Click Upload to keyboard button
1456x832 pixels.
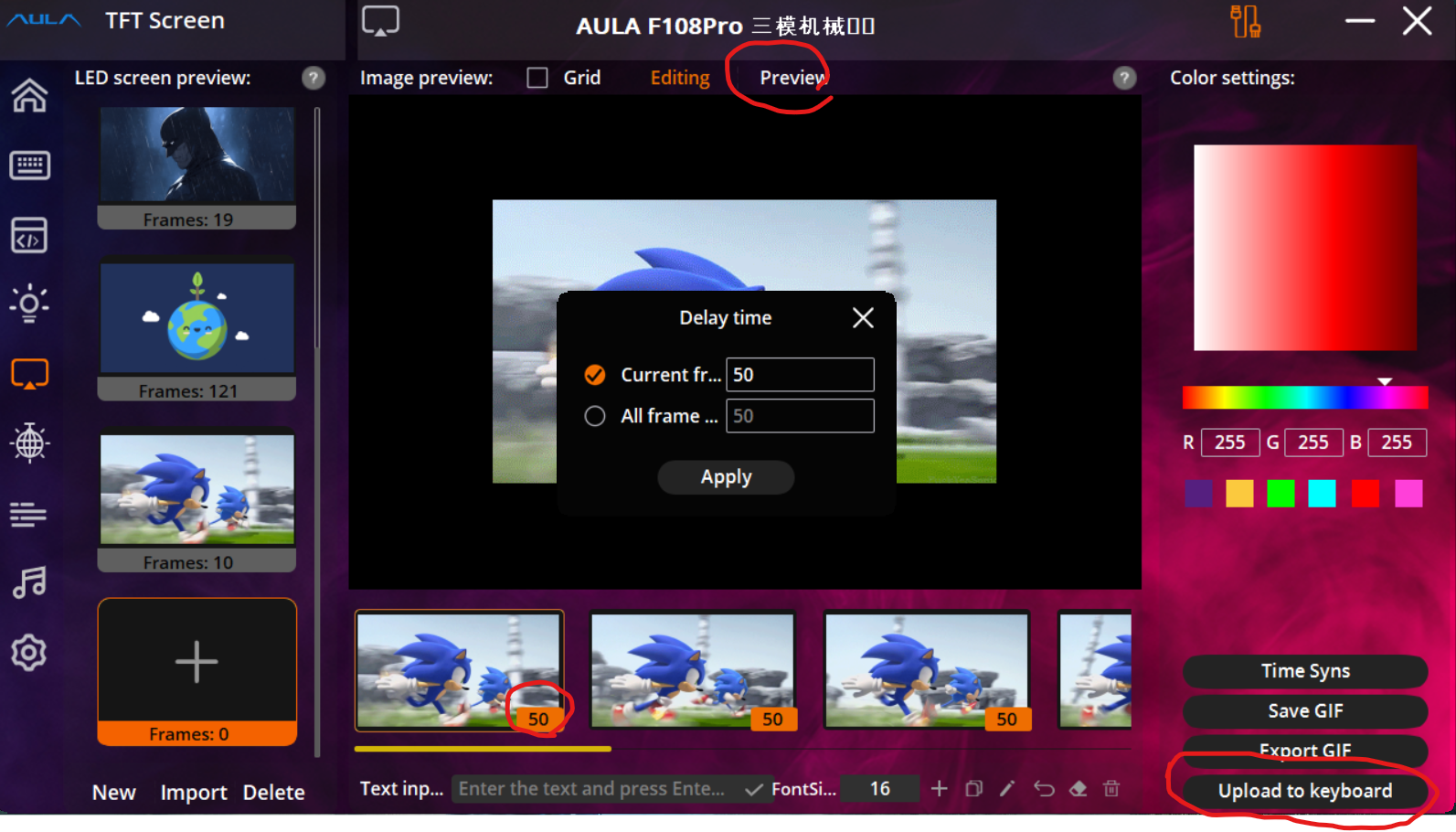1305,791
